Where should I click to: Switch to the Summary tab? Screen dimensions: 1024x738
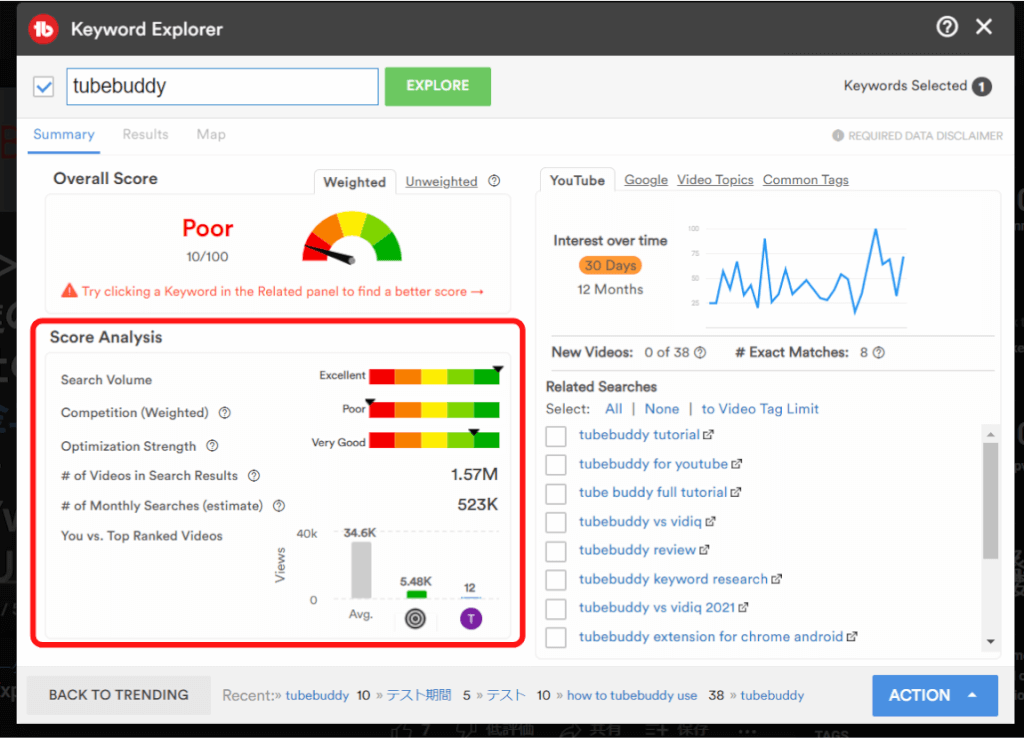pyautogui.click(x=64, y=135)
